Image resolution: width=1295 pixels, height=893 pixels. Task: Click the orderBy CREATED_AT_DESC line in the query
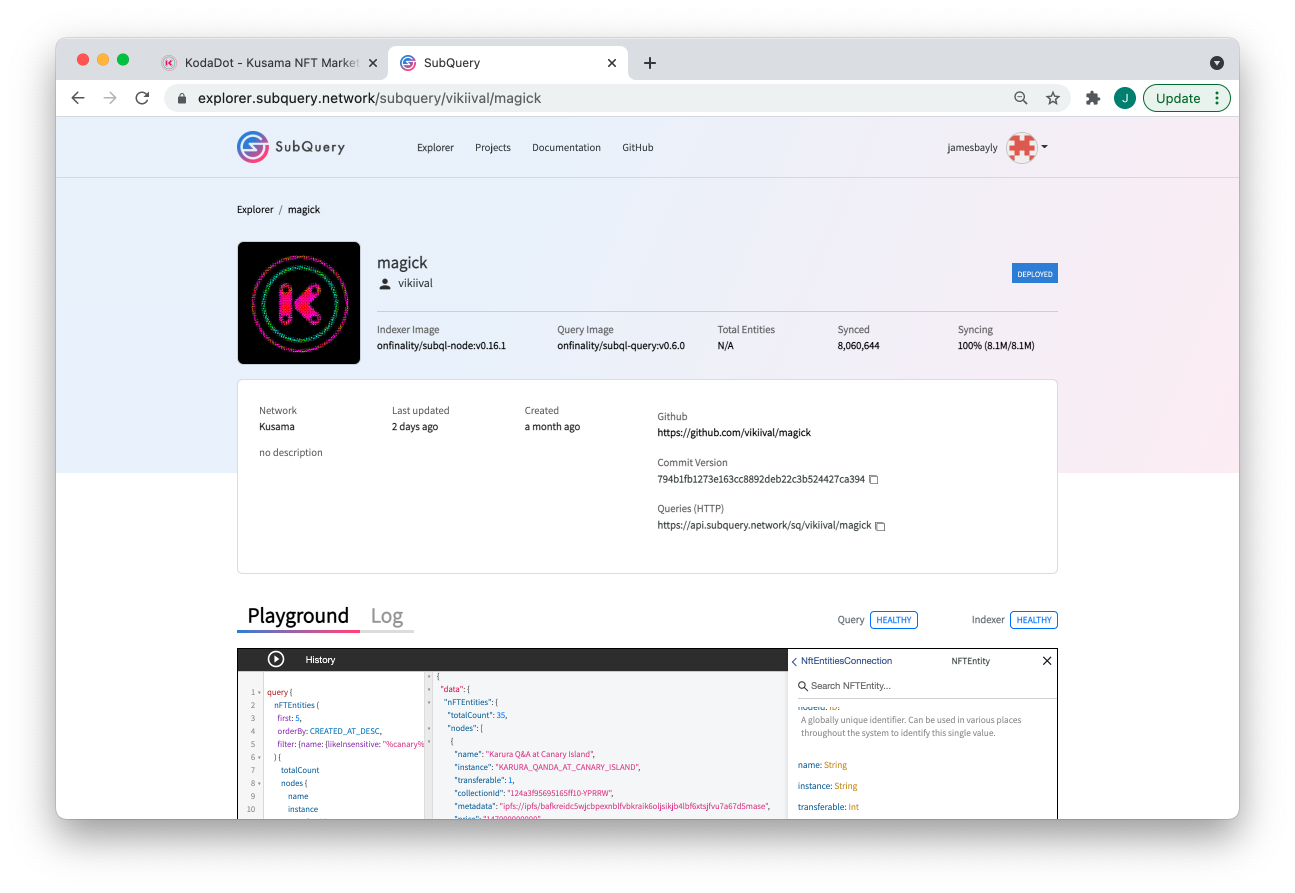coord(329,731)
